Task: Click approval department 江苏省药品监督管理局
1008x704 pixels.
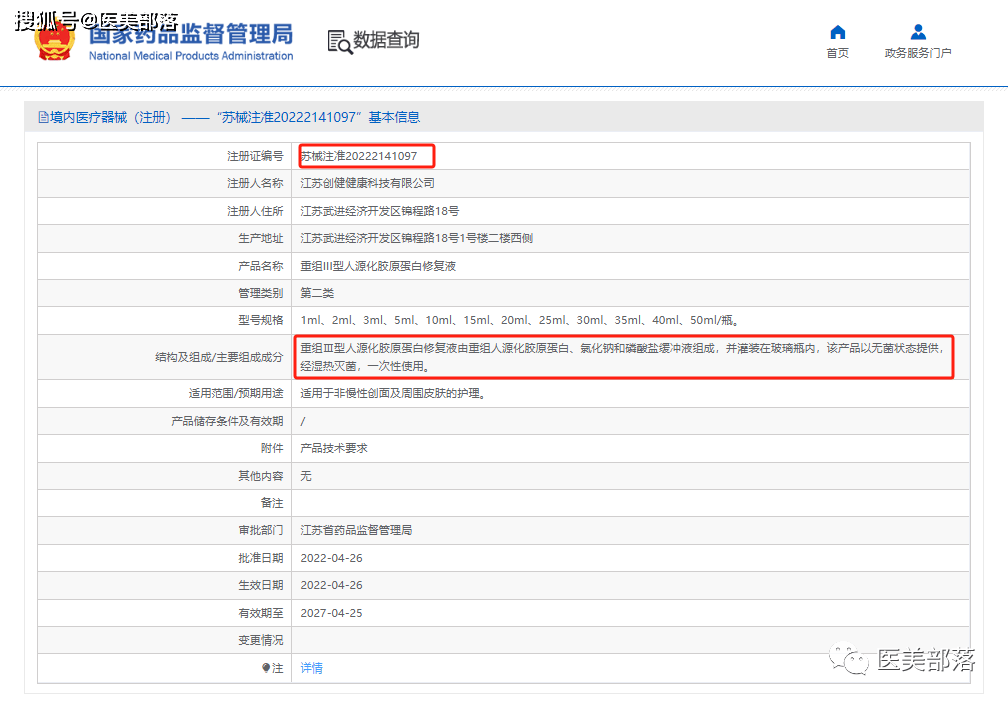Action: (x=356, y=530)
